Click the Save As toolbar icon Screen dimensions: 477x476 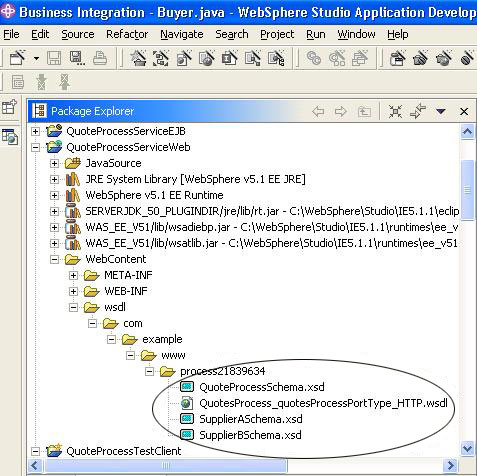[77, 58]
